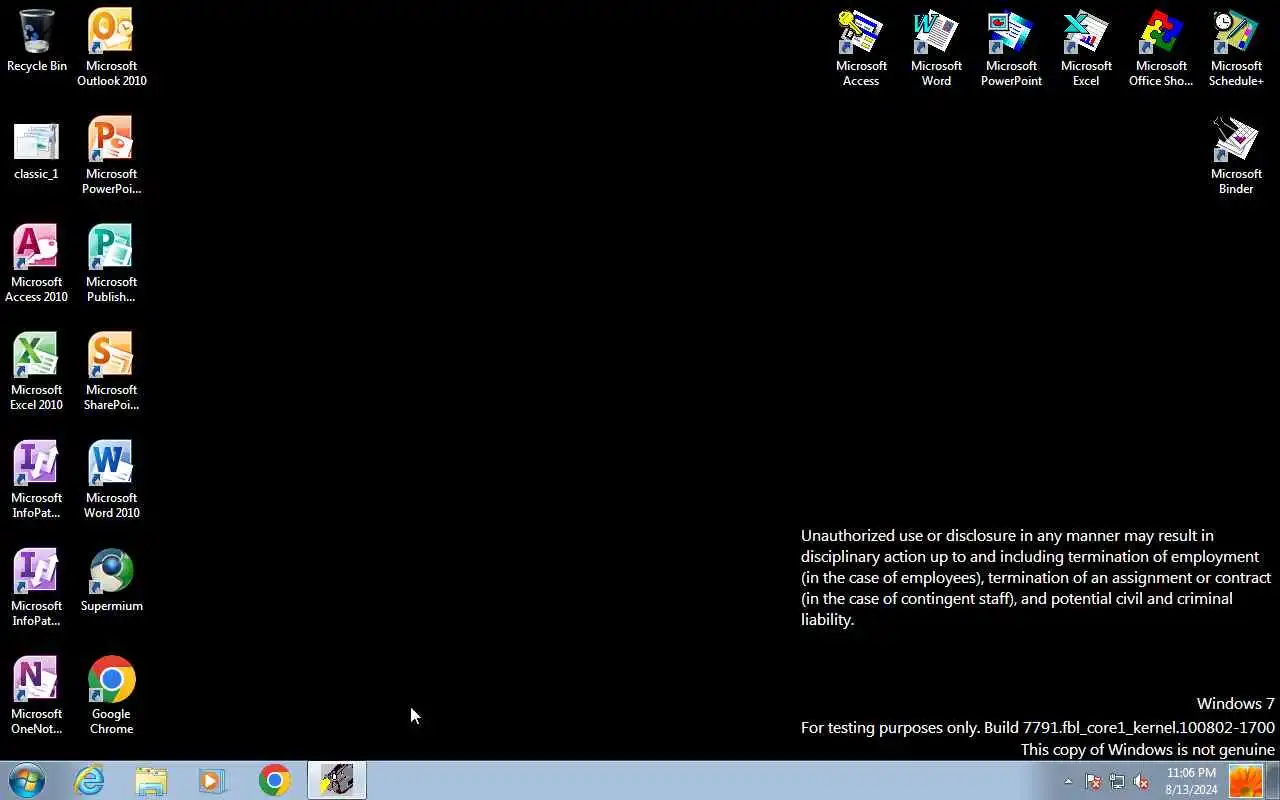This screenshot has height=800, width=1280.
Task: Select the Microsoft Schedule+ desktop shortcut
Action: (1236, 47)
